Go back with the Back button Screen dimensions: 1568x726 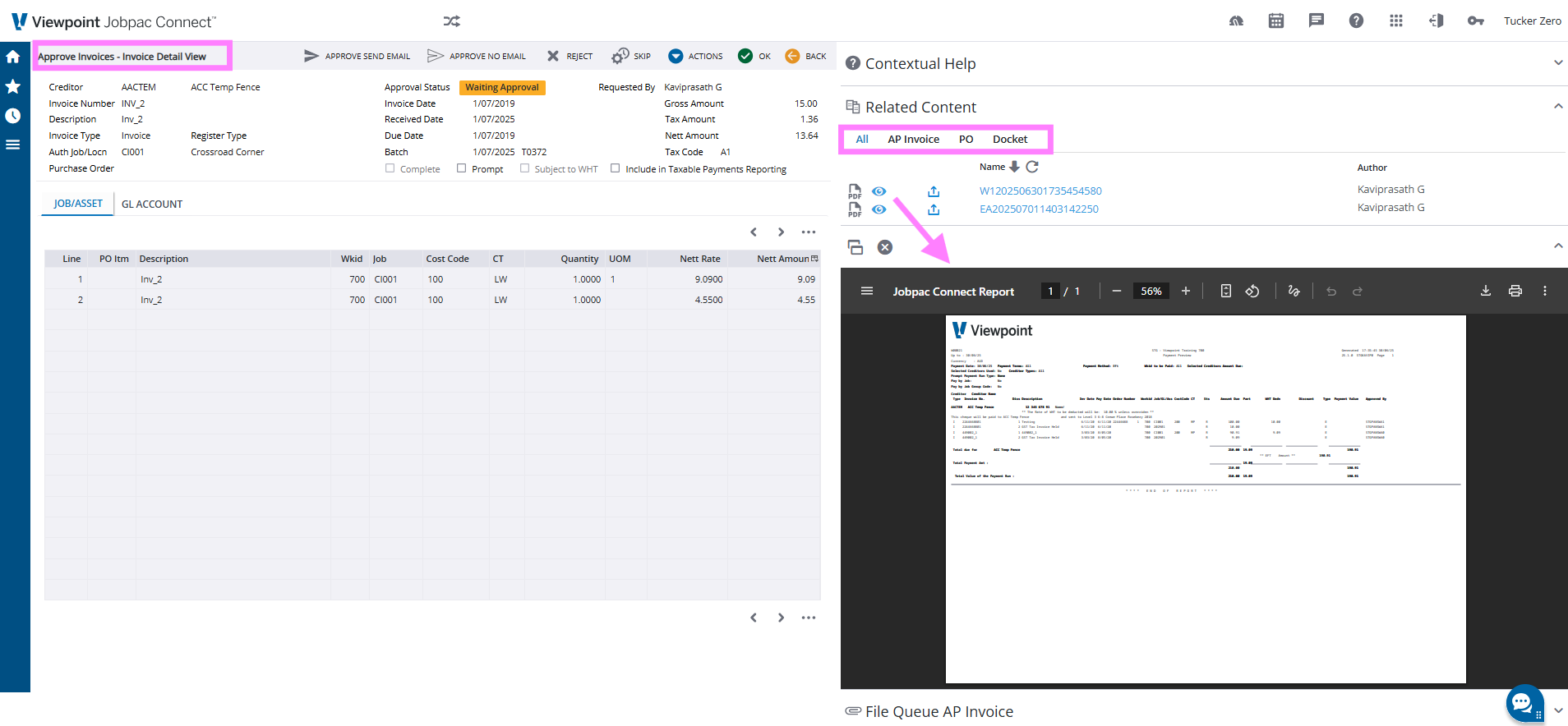[x=806, y=56]
